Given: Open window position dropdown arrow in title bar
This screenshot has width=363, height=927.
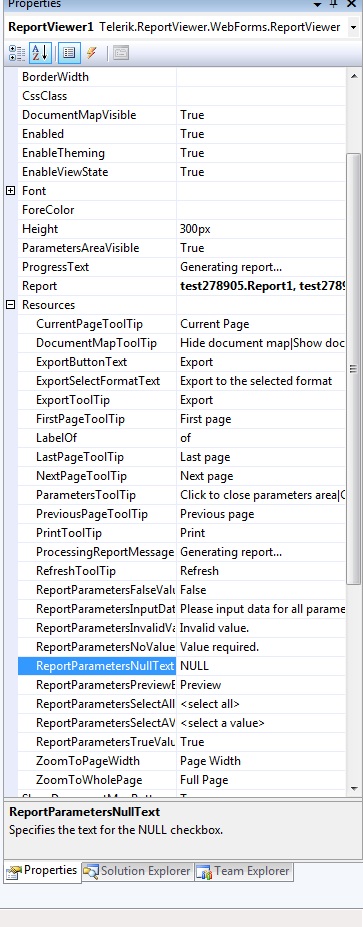Looking at the screenshot, I should 317,4.
